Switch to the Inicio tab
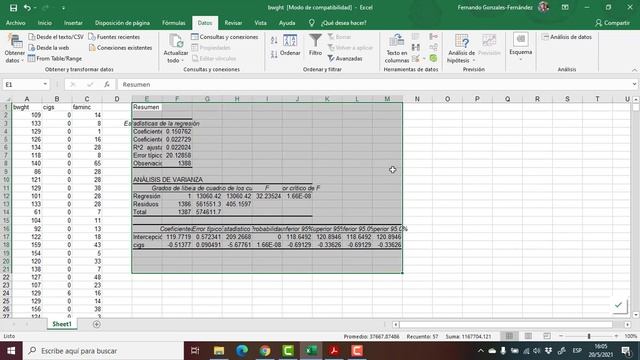Viewport: 640px width, 360px height. (x=44, y=23)
